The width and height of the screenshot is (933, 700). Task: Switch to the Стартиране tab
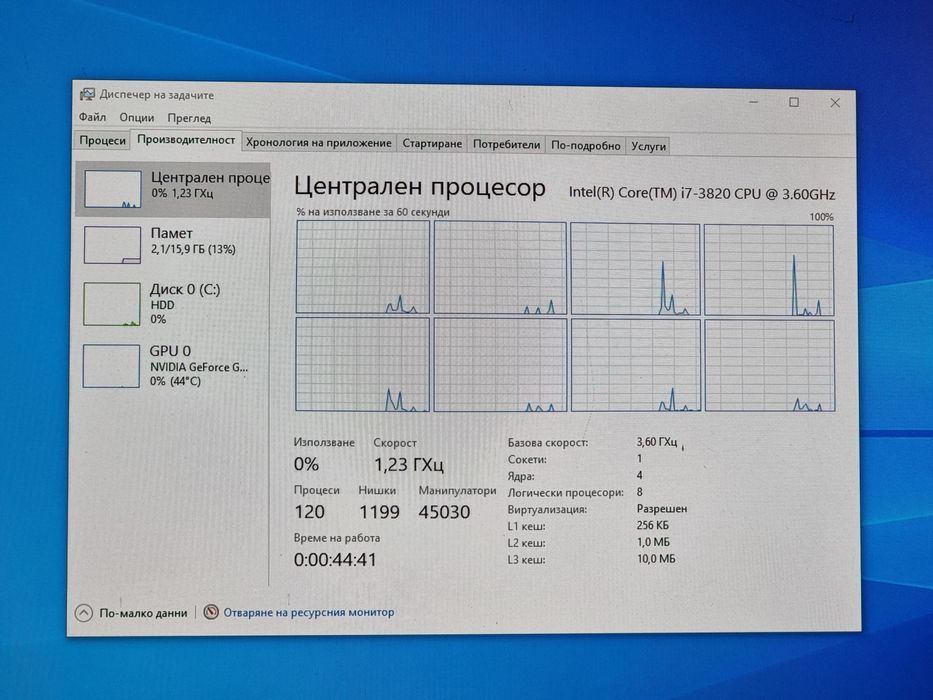[432, 144]
